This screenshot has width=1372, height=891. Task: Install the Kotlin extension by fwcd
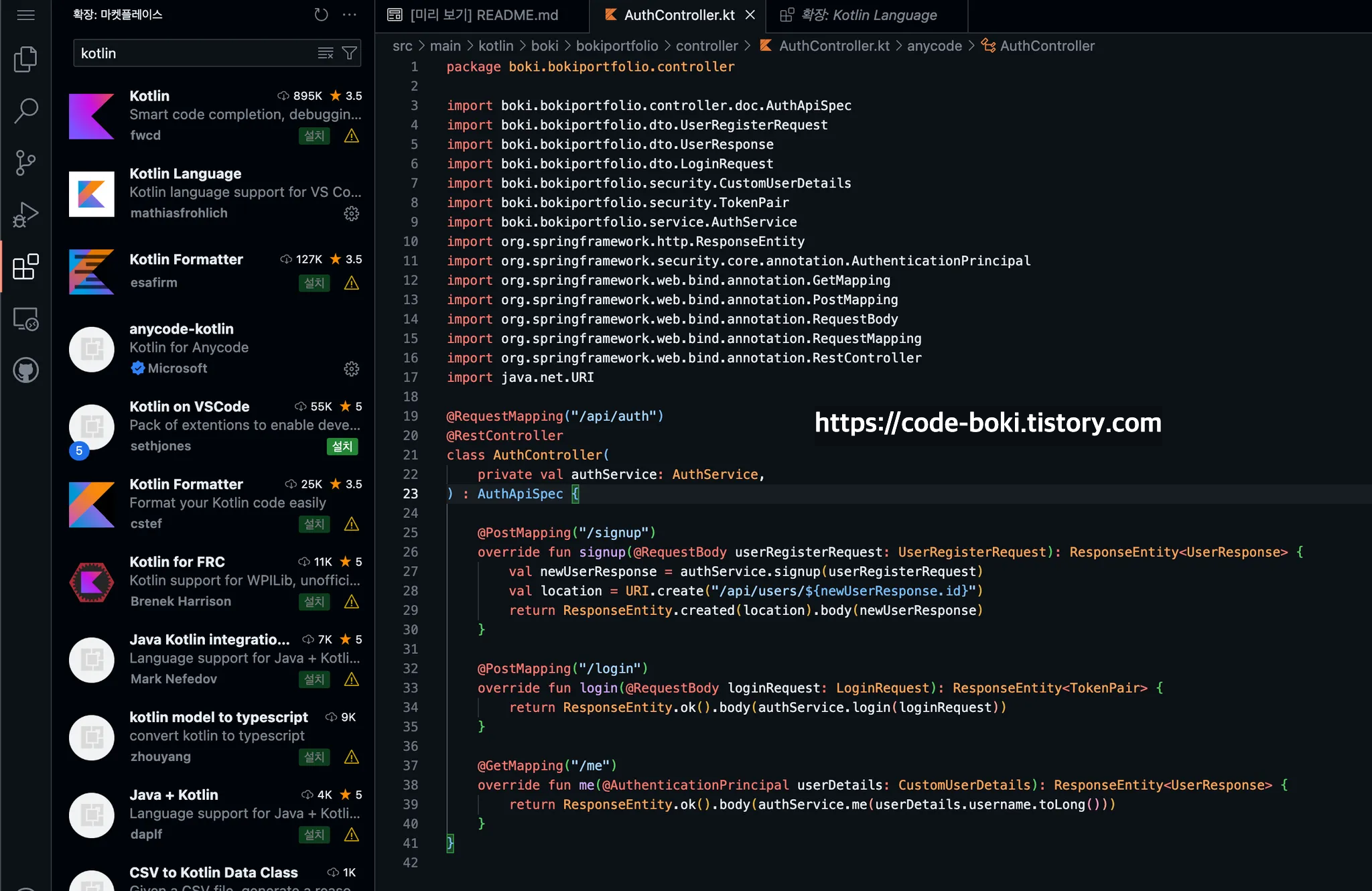(x=314, y=136)
